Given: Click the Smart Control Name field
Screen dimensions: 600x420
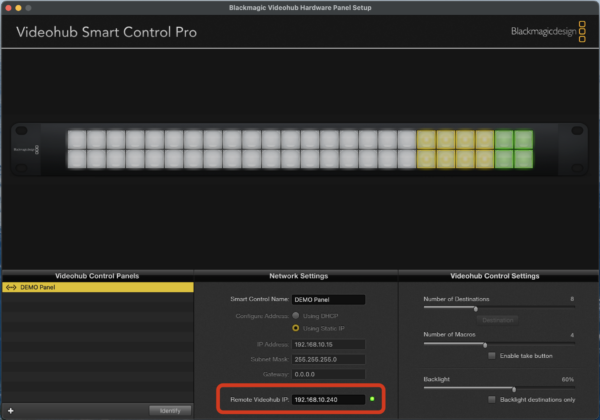Looking at the screenshot, I should (328, 300).
